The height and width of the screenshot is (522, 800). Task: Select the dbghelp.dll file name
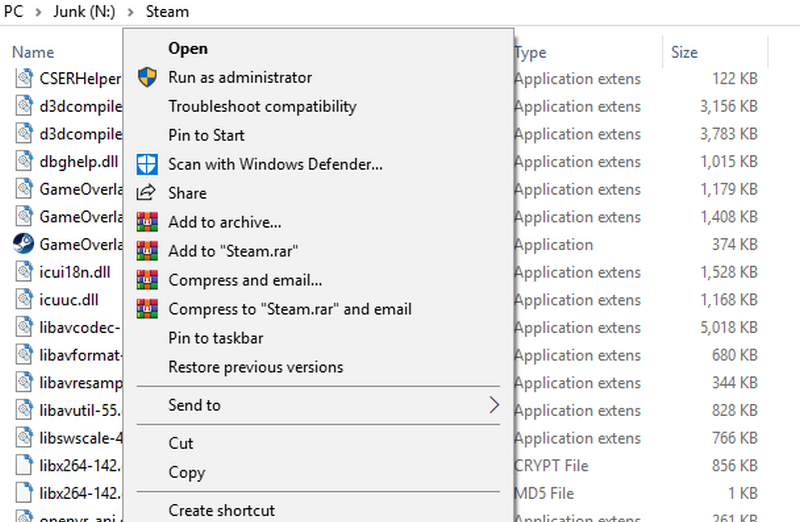79,161
